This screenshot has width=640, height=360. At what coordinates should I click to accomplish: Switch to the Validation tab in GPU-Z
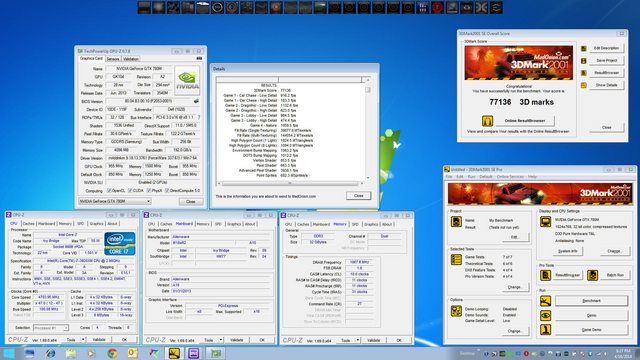click(x=131, y=59)
